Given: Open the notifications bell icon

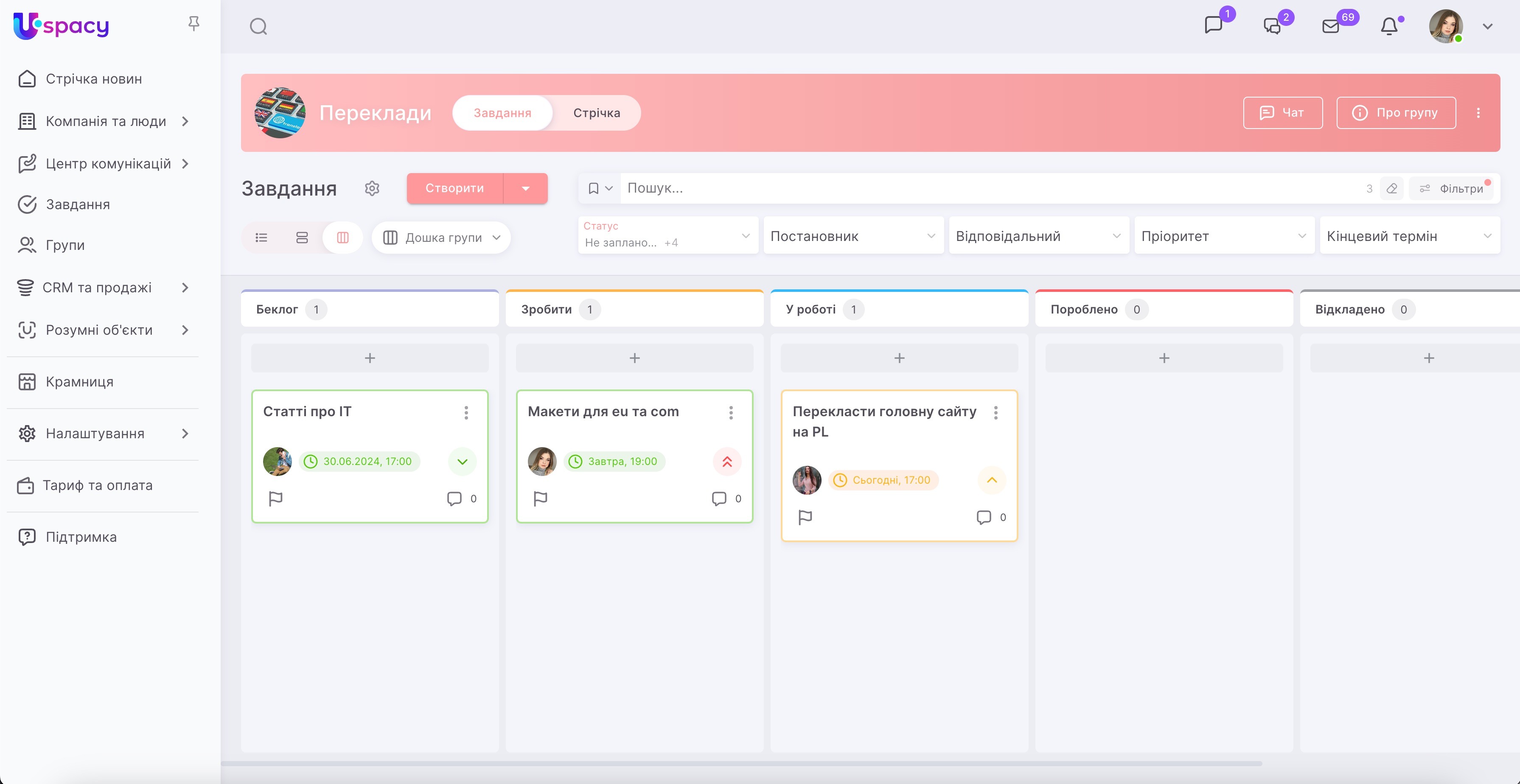Looking at the screenshot, I should click(1389, 27).
